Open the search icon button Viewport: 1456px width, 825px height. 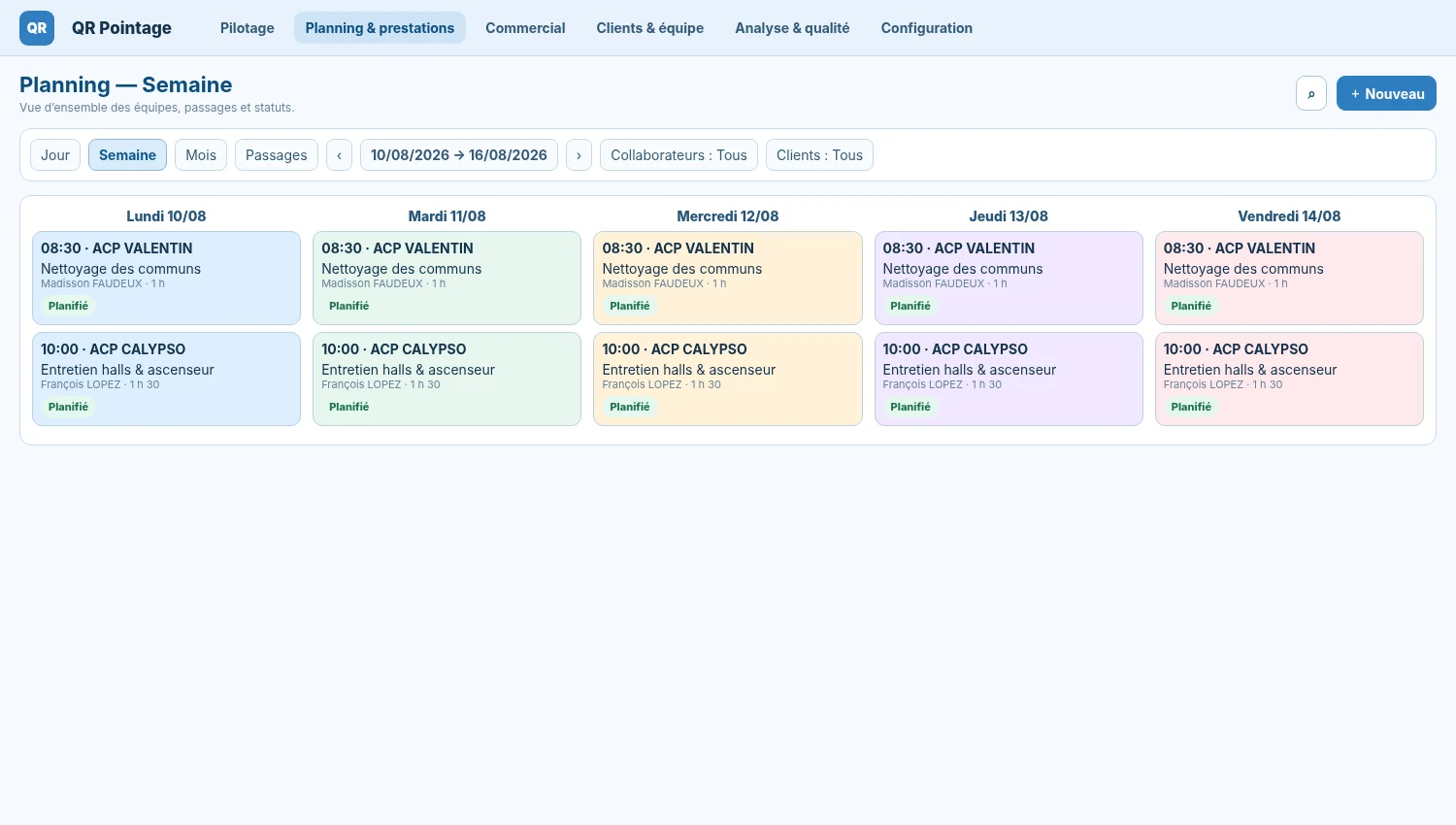click(1311, 93)
